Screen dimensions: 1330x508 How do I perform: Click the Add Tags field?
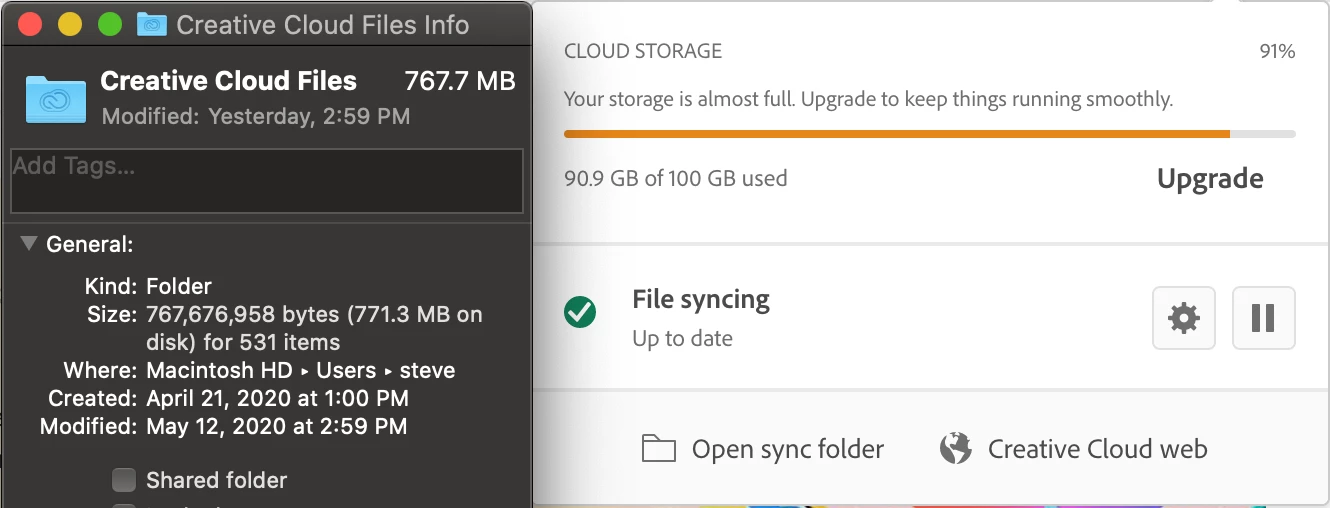(x=266, y=181)
